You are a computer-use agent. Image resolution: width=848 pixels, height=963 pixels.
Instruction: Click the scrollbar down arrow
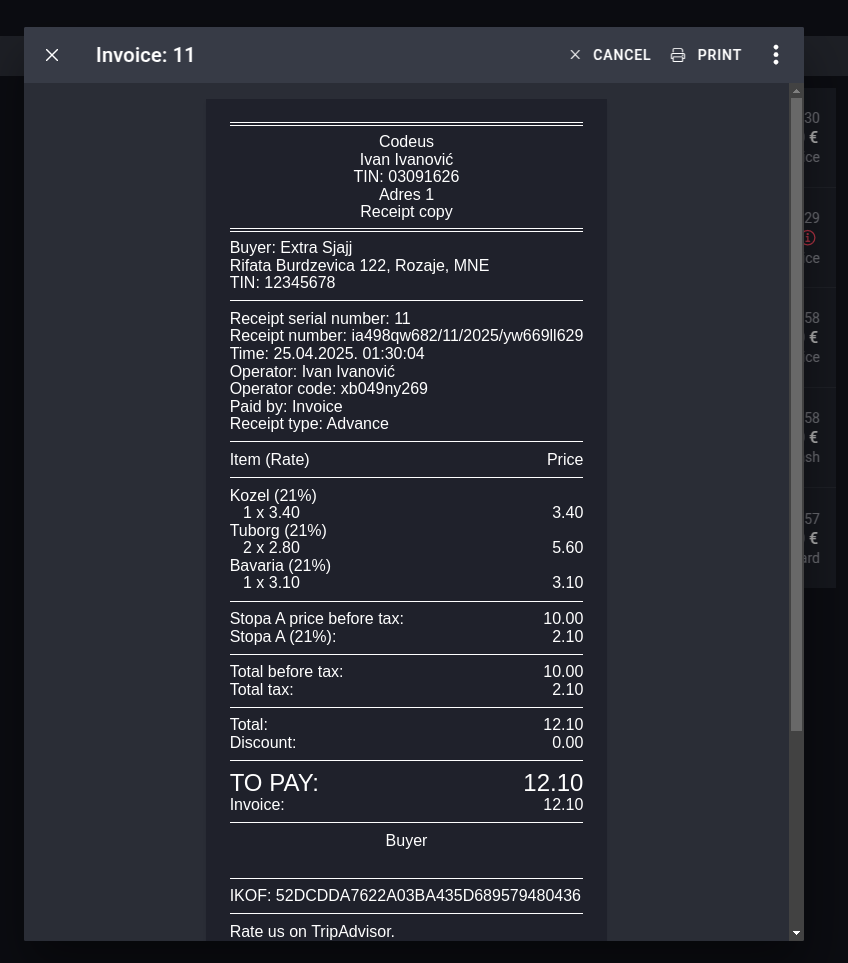[796, 933]
